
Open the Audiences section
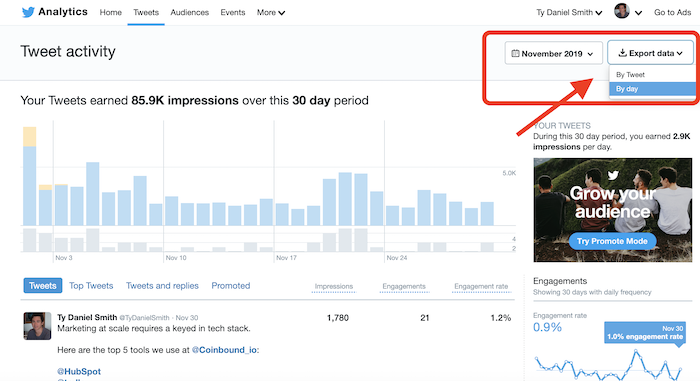click(189, 13)
